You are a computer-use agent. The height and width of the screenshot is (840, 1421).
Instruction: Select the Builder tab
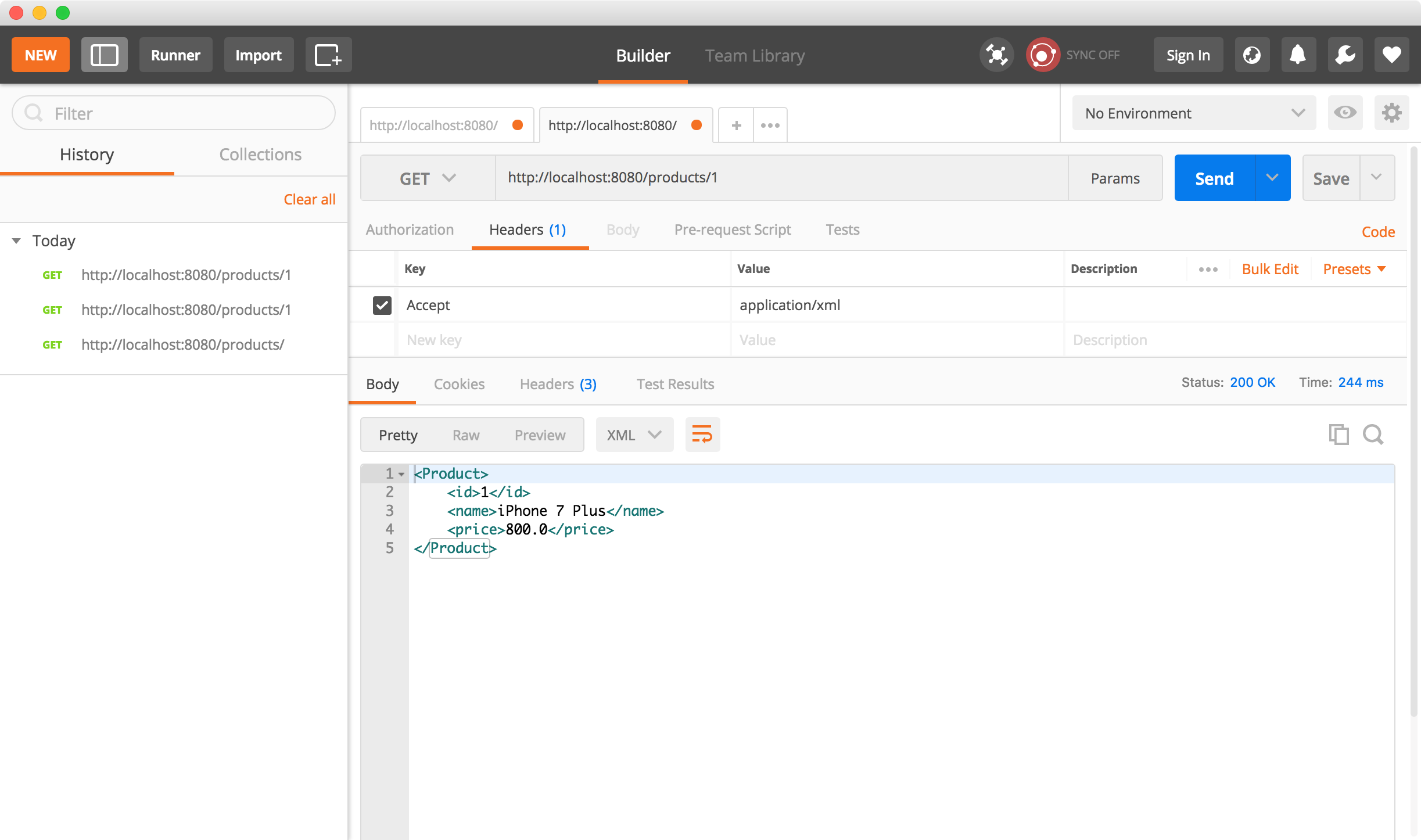pyautogui.click(x=643, y=55)
